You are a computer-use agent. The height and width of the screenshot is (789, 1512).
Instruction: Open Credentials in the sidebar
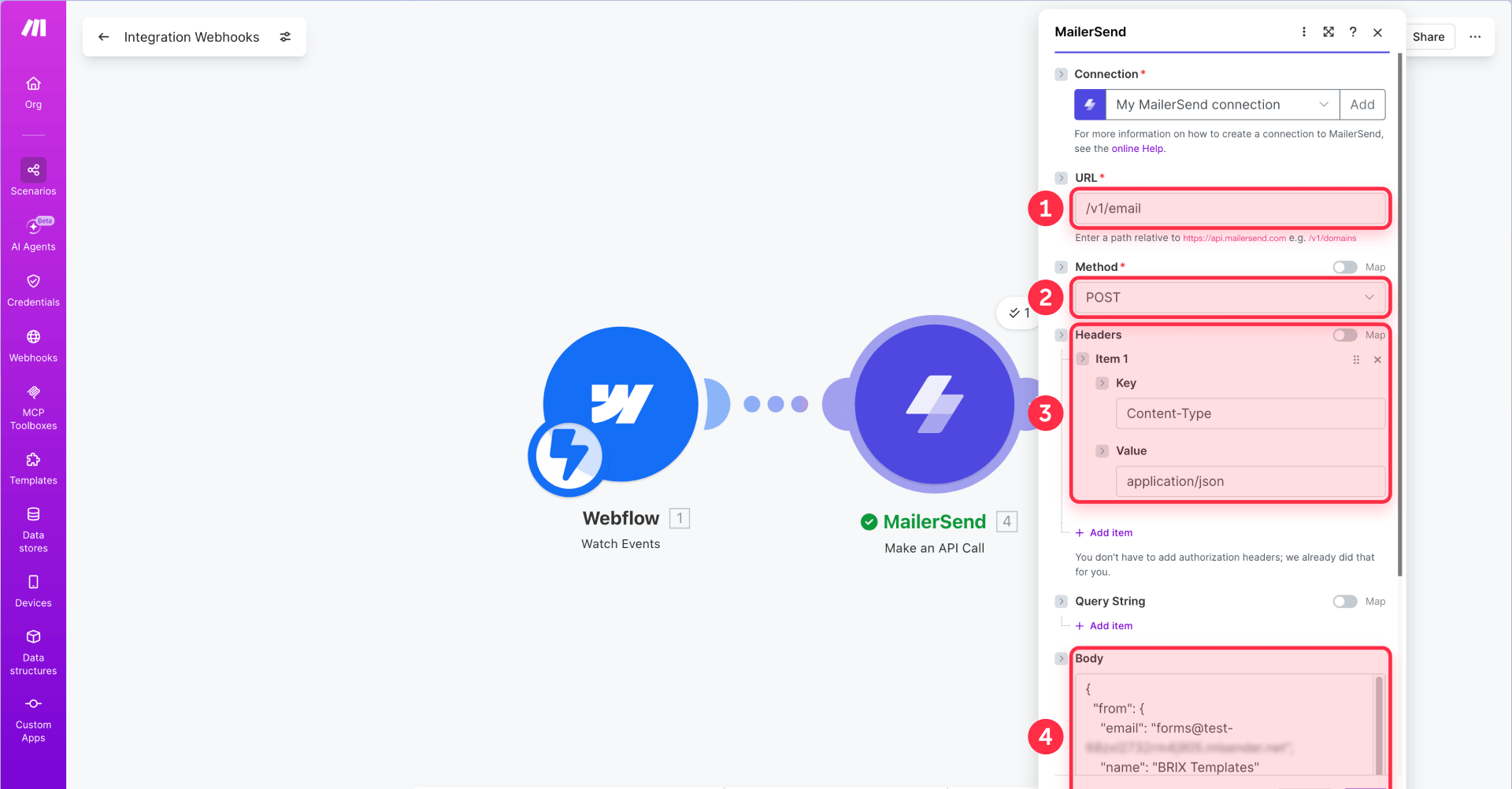click(x=33, y=291)
